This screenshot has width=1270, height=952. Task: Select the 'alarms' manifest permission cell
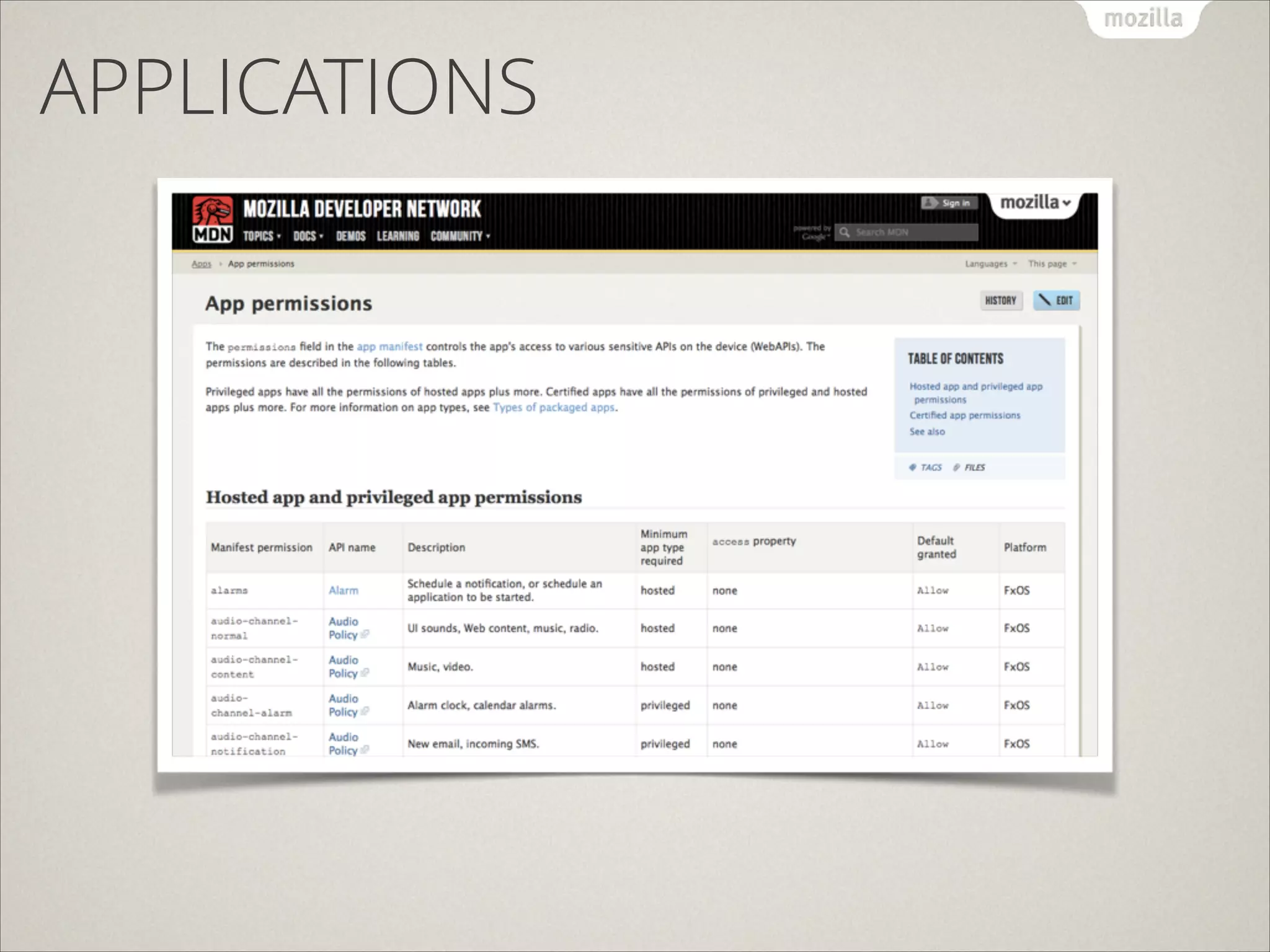pos(265,591)
